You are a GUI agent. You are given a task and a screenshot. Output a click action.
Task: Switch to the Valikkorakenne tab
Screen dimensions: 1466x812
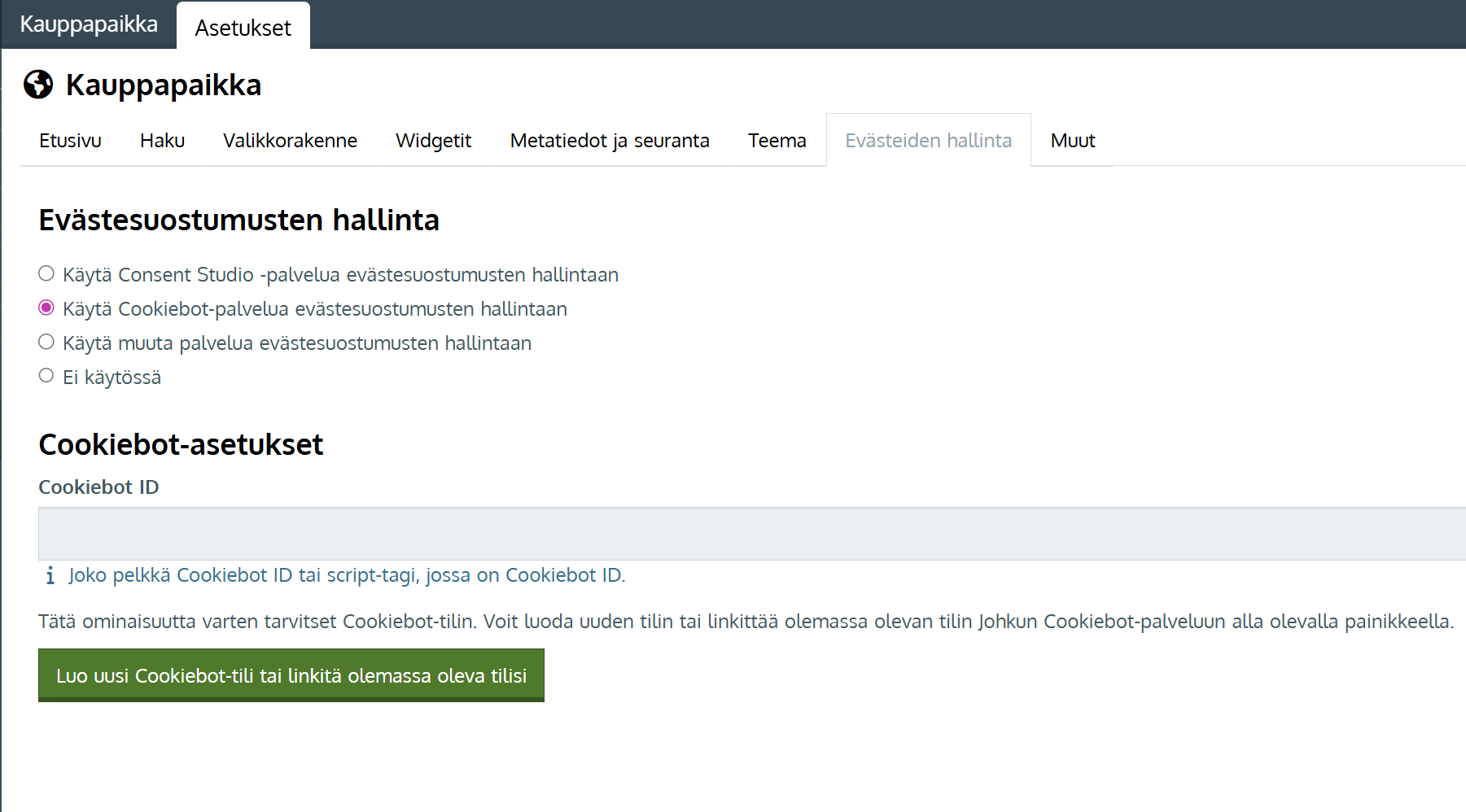[290, 141]
